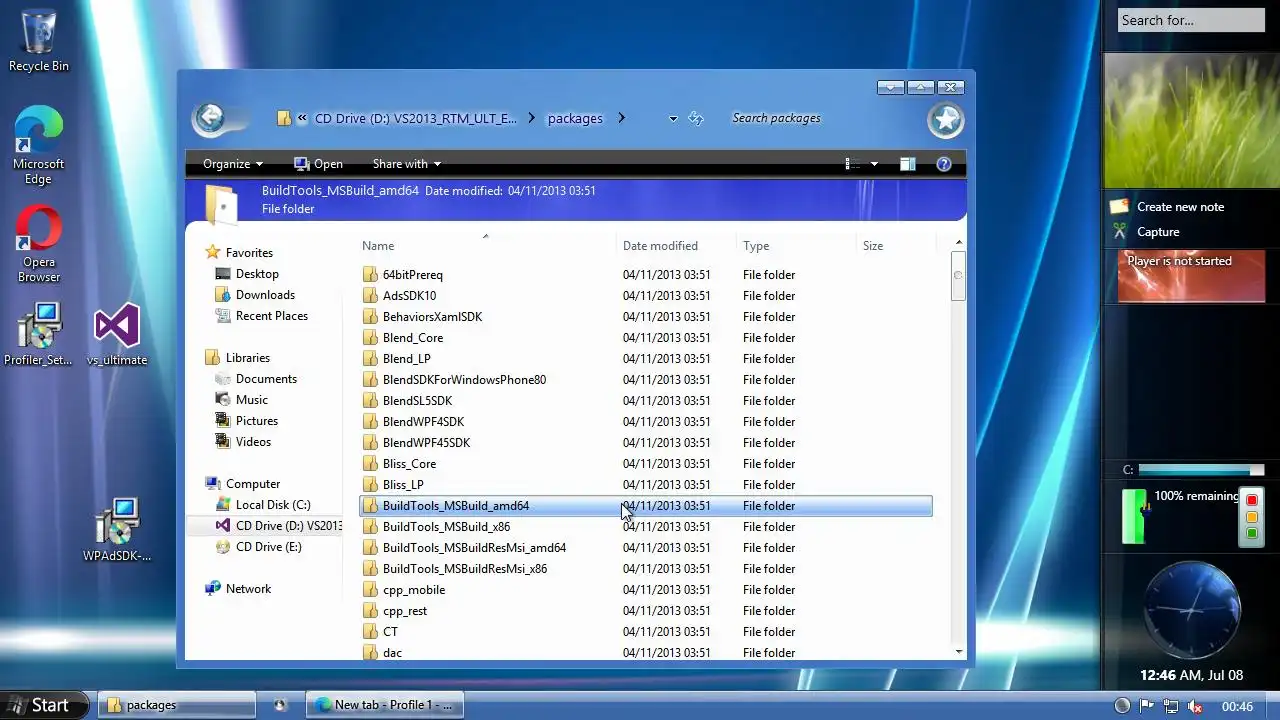1280x720 pixels.
Task: Click the CD Drive (D:) breadcrumb segment
Action: pyautogui.click(x=416, y=118)
